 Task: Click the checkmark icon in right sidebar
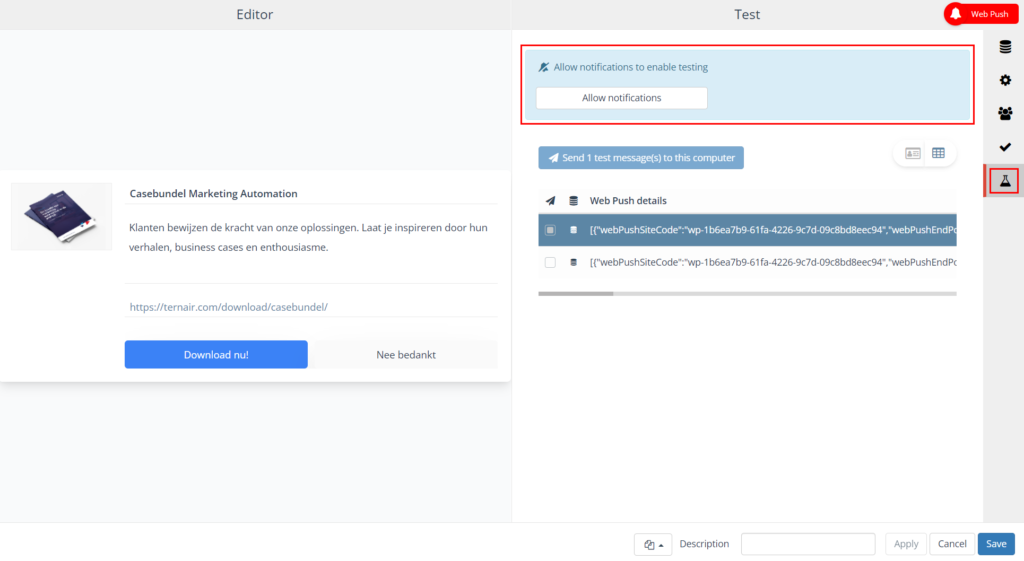[1005, 147]
